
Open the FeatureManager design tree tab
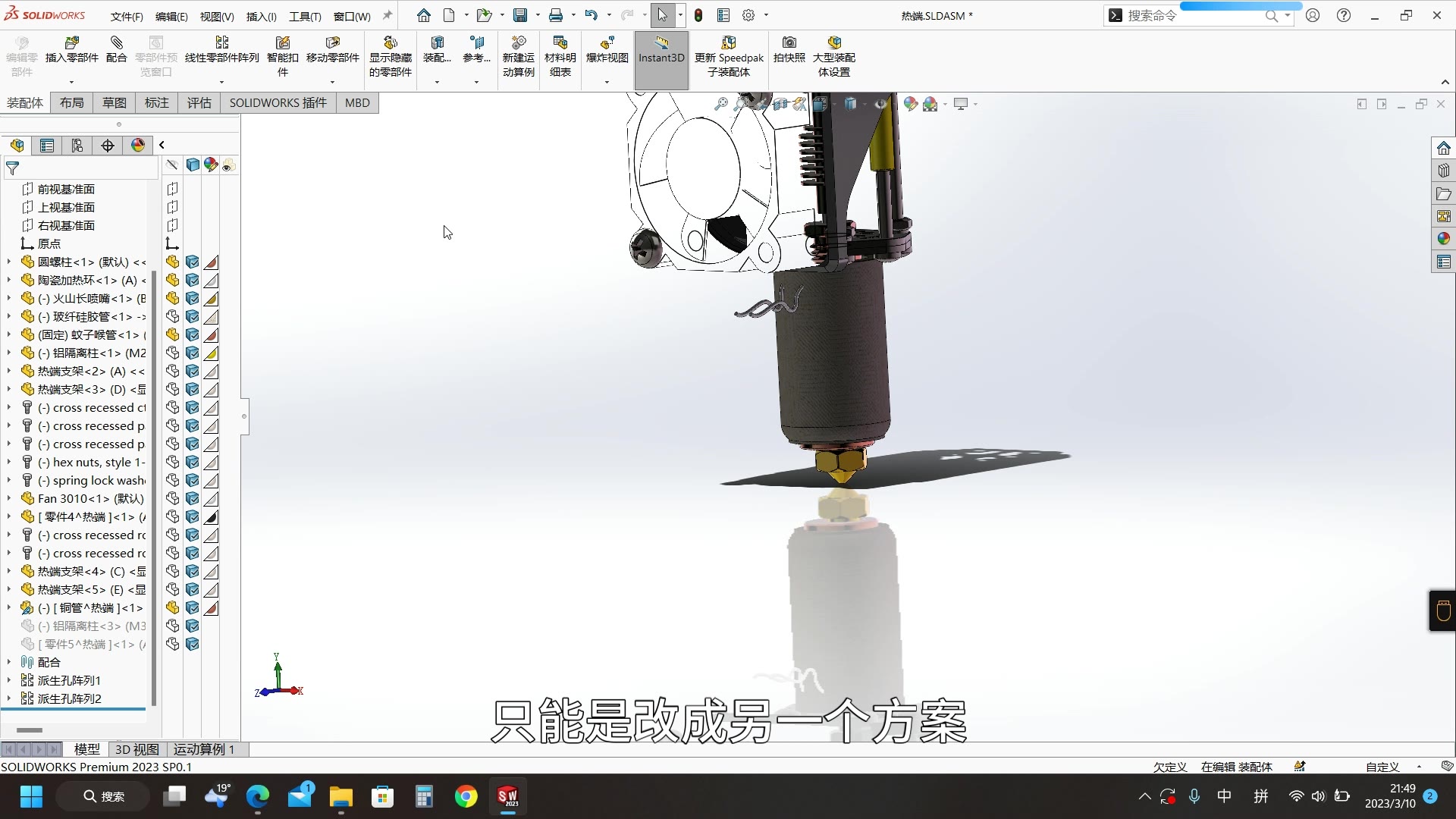[x=17, y=146]
